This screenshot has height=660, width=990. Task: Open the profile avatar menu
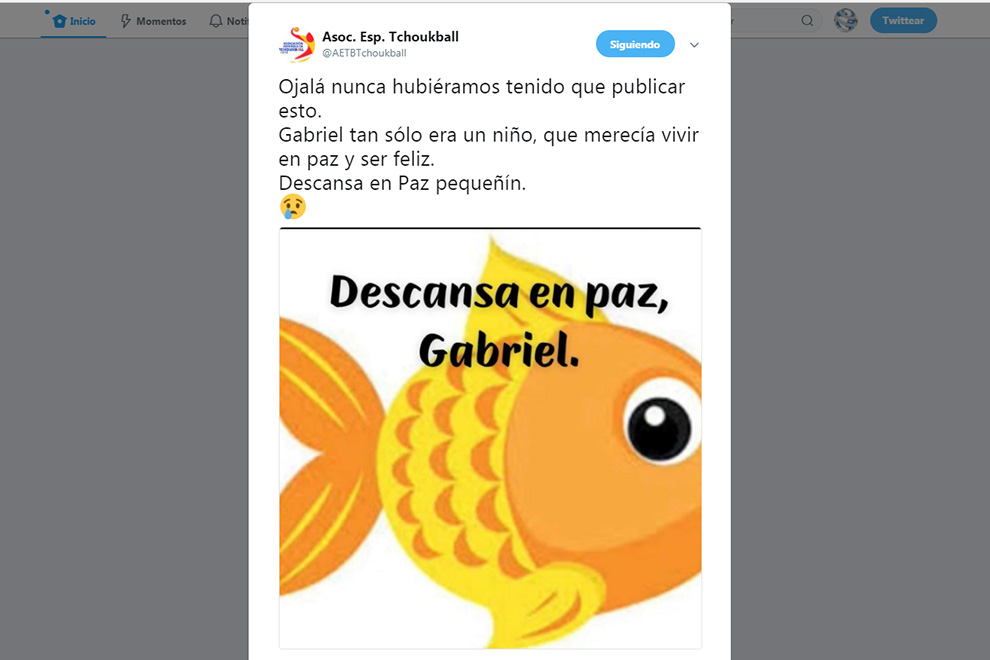click(x=845, y=20)
